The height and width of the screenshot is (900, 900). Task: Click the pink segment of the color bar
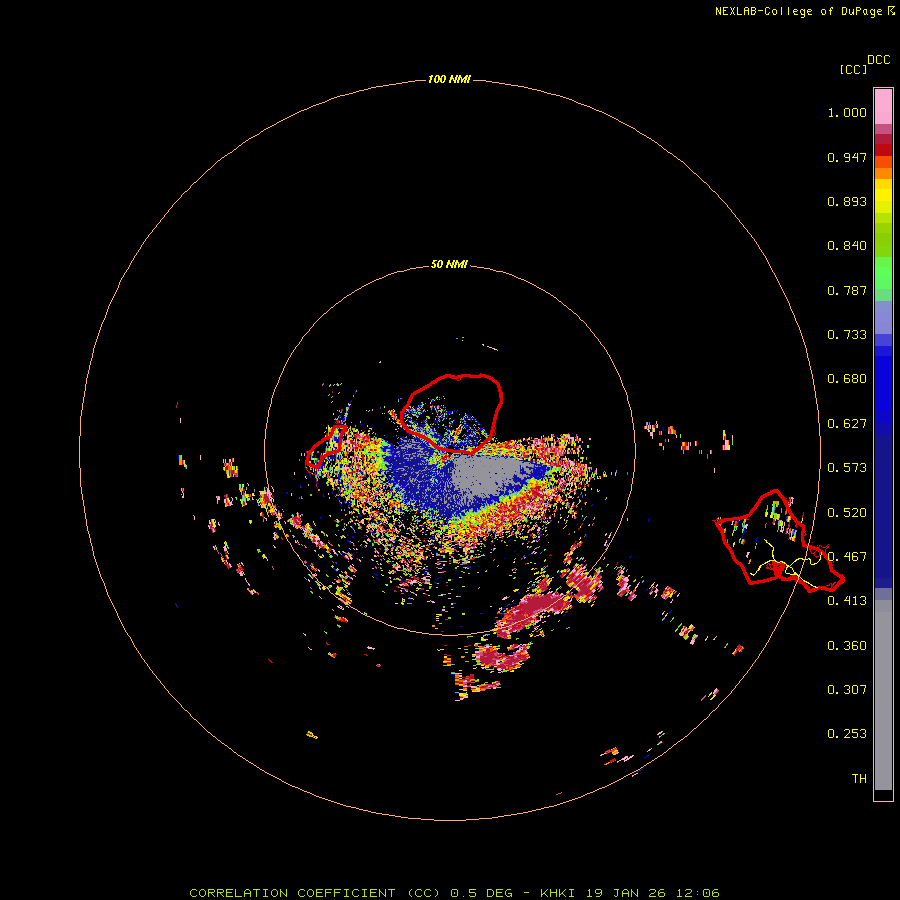tap(883, 107)
